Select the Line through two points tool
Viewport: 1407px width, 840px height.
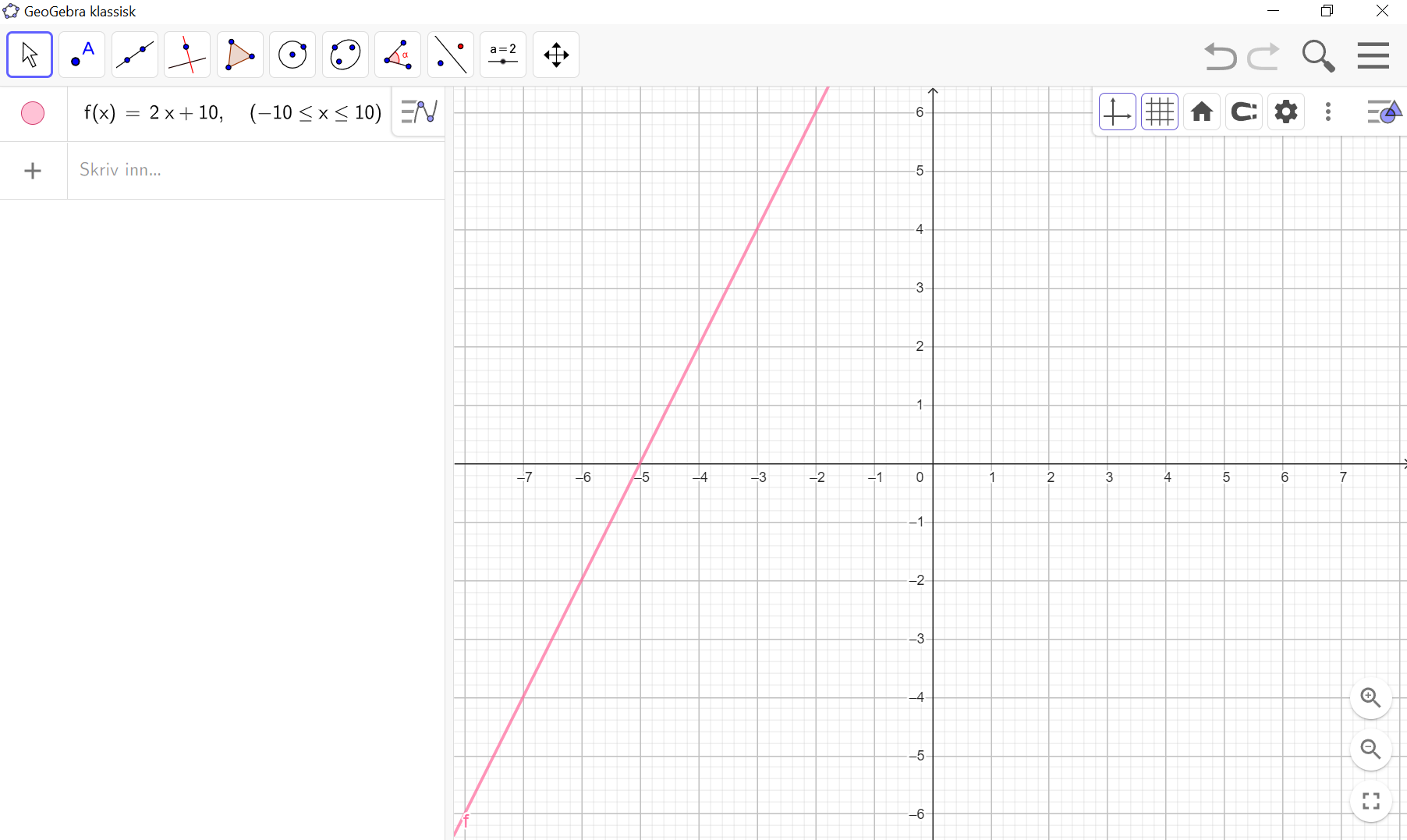point(135,55)
